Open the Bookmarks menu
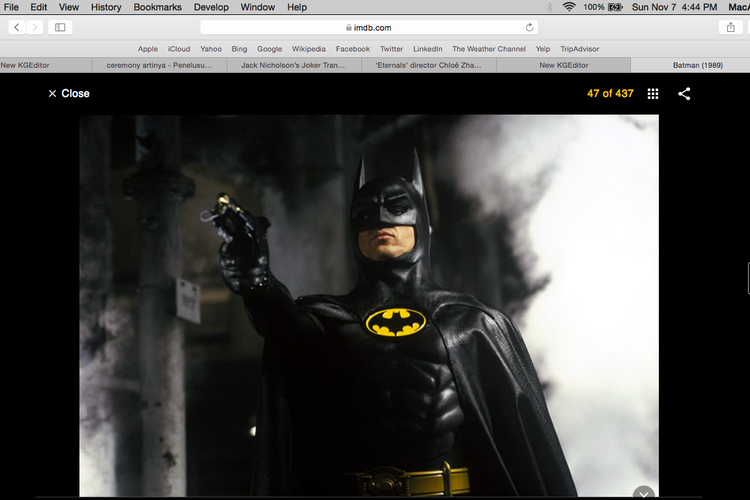 (x=157, y=7)
